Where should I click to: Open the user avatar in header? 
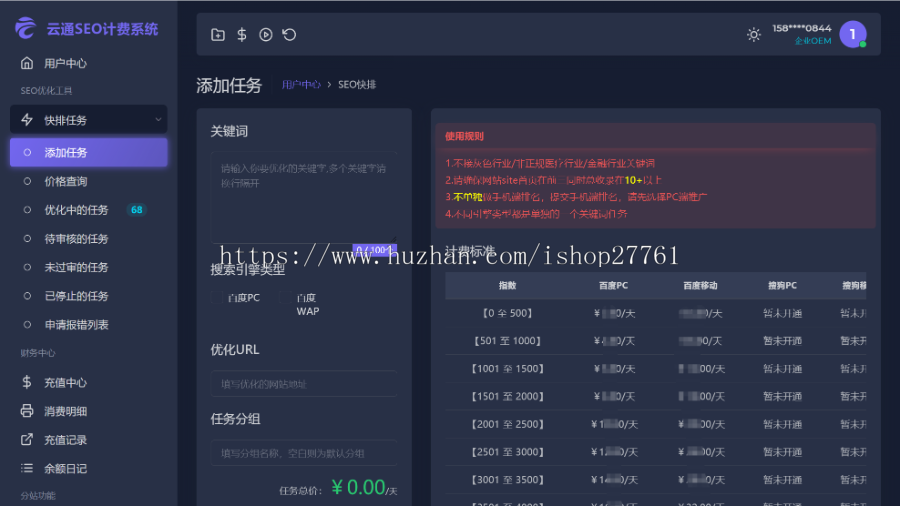(853, 34)
